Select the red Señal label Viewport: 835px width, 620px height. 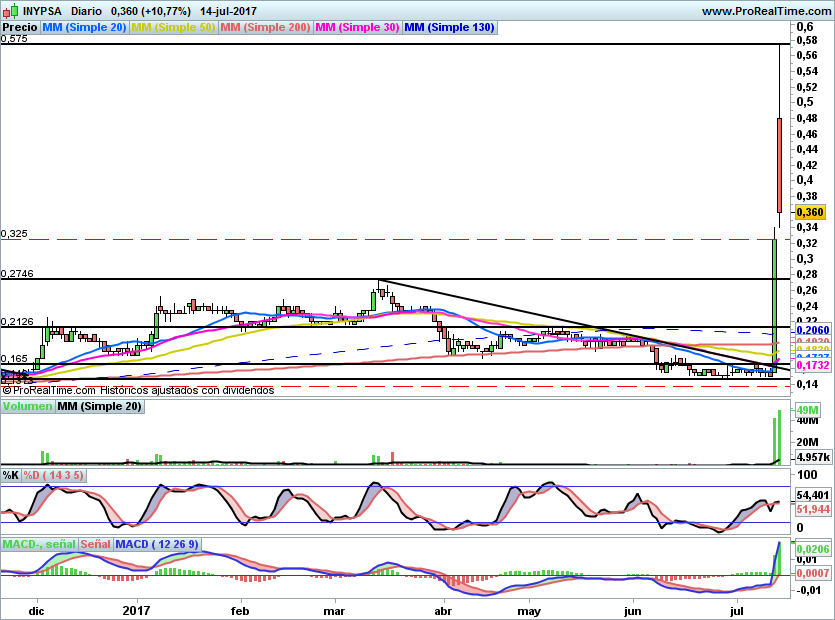click(x=95, y=544)
